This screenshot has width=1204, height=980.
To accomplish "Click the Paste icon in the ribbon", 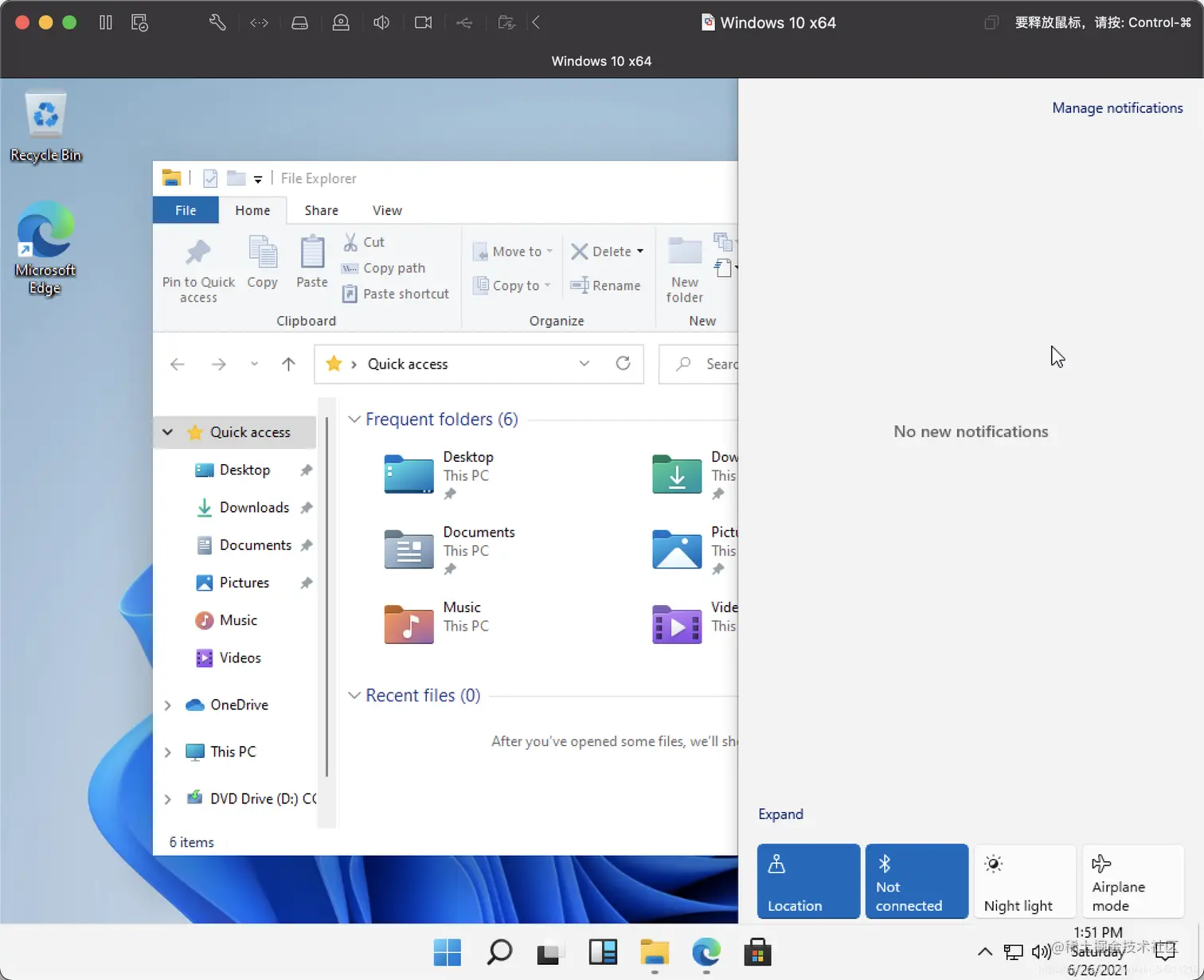I will coord(311,262).
